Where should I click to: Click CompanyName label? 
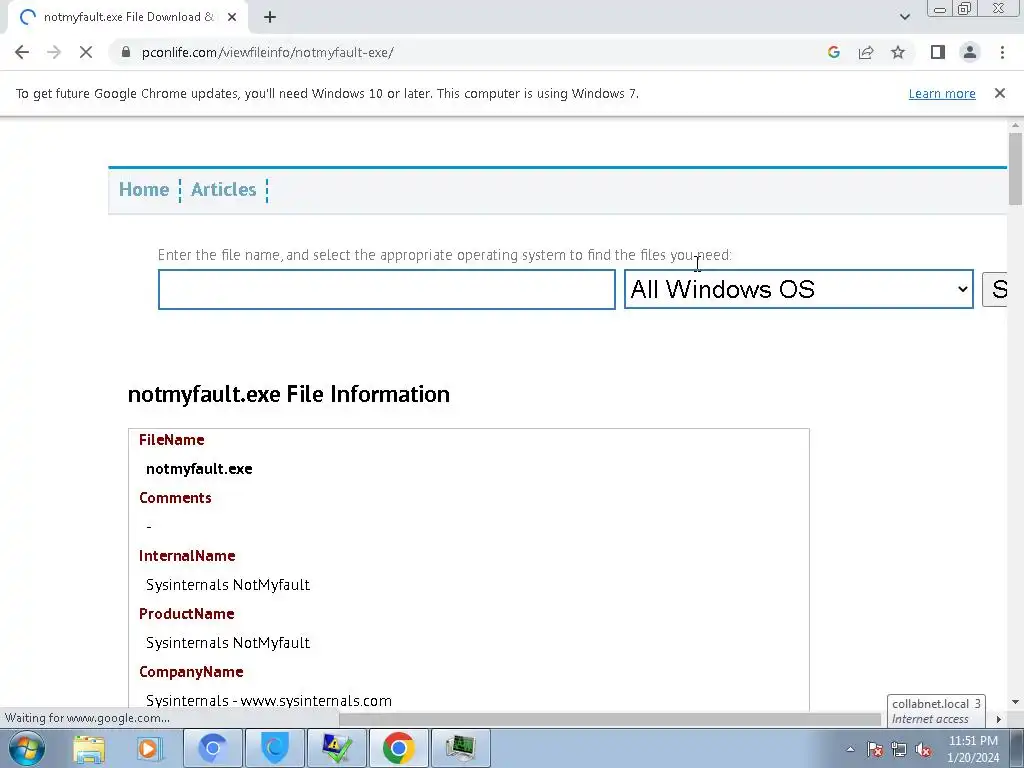[x=191, y=672]
